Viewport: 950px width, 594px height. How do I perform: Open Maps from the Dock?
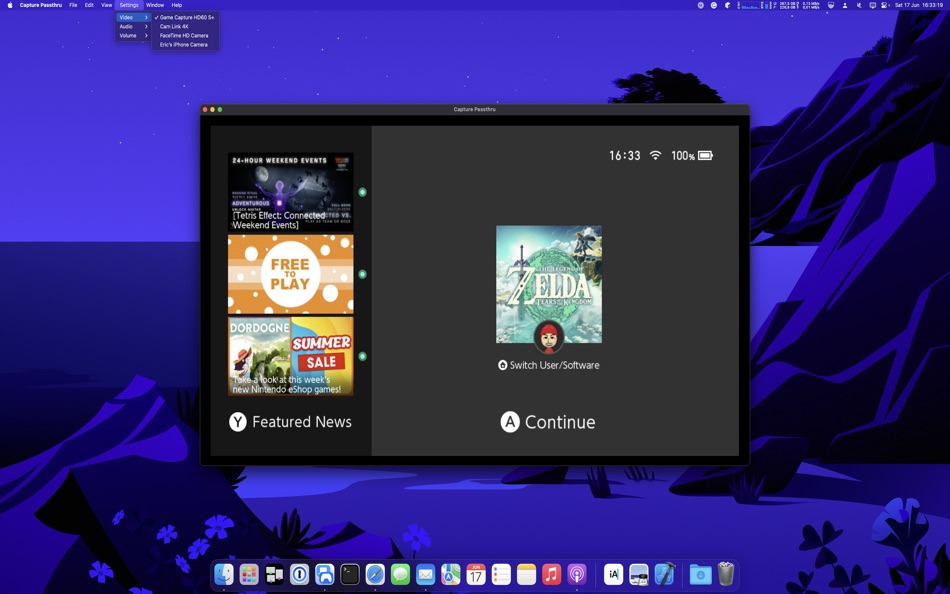tap(451, 573)
